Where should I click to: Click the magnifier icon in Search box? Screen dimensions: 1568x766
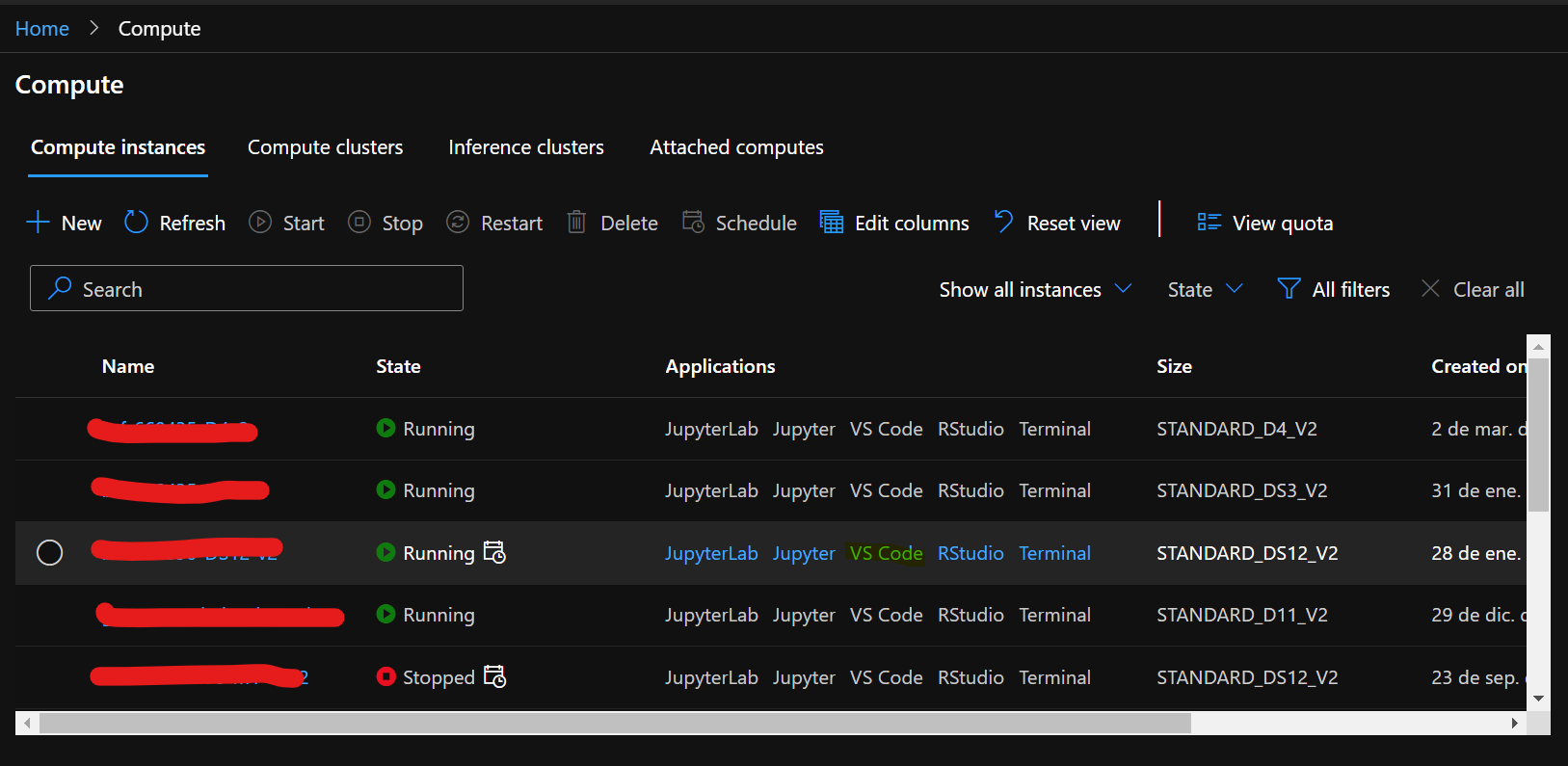[60, 288]
